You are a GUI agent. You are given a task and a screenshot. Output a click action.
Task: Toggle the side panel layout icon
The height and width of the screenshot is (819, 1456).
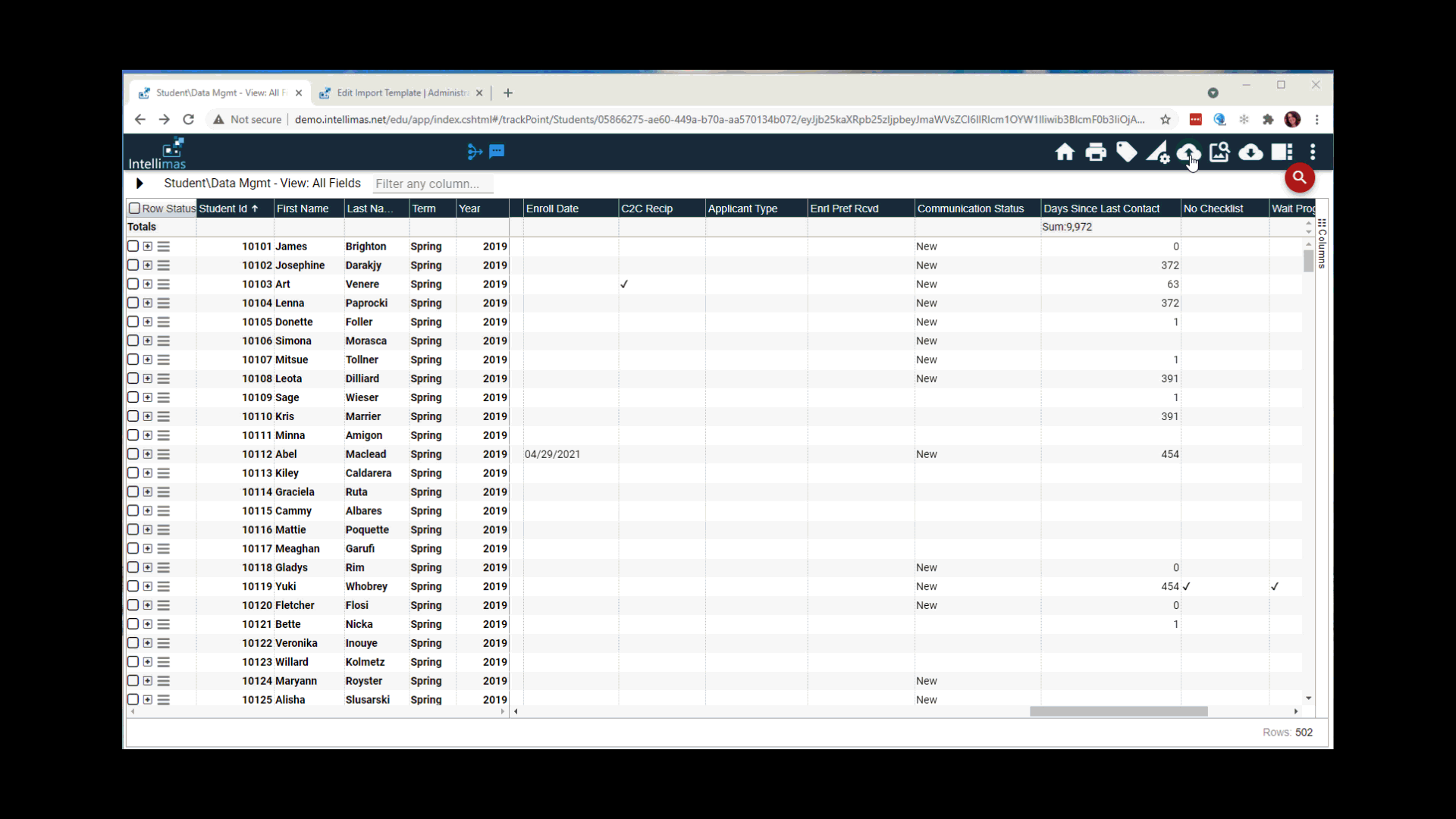click(1282, 152)
